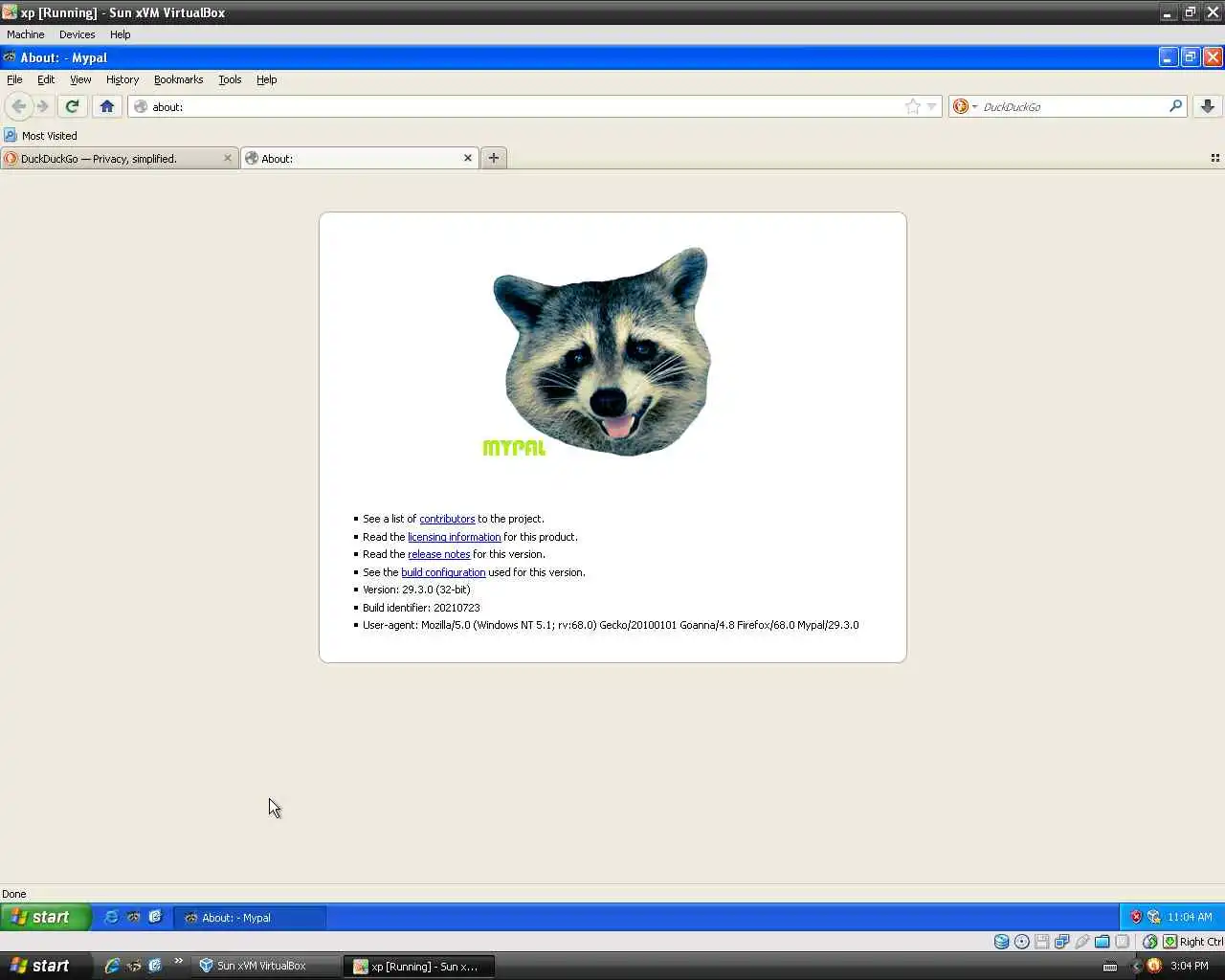
Task: Open the VirtualBox Help menu
Action: (120, 34)
